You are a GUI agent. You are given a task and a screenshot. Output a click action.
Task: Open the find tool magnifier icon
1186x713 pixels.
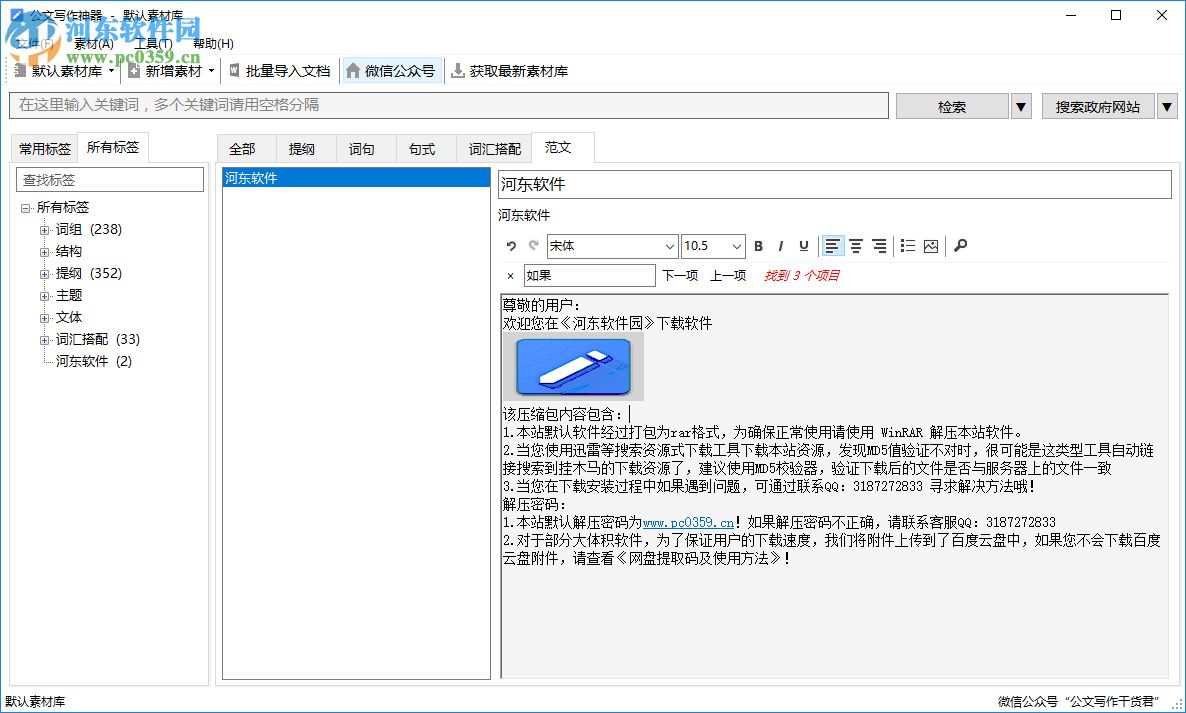pos(961,246)
